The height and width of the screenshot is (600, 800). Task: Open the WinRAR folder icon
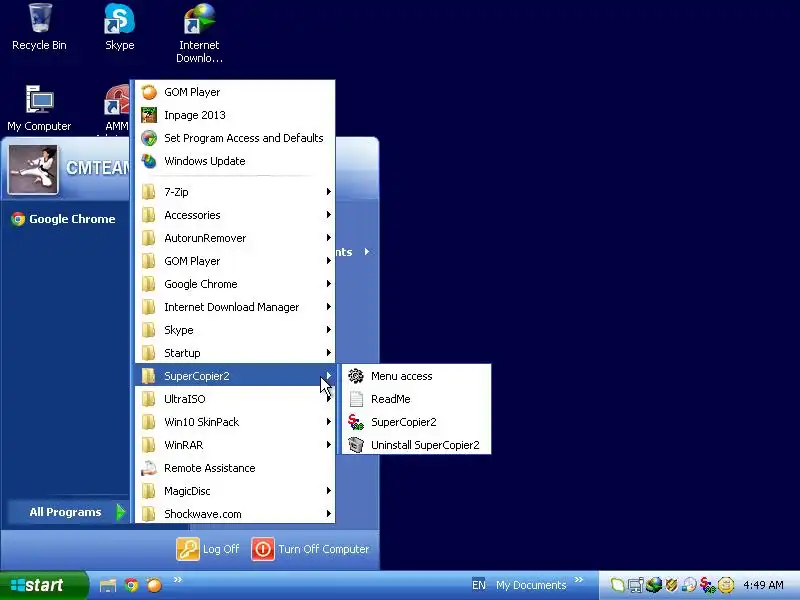click(148, 445)
